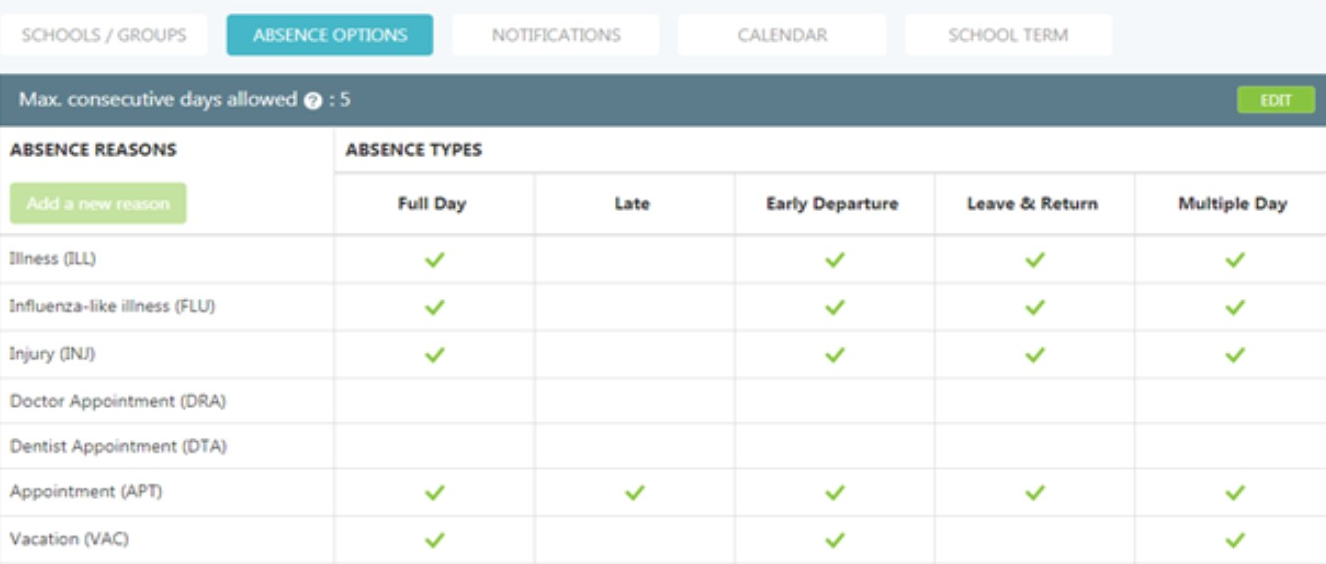
Task: Click the Vacation Multiple Day checkmark
Action: [1235, 540]
